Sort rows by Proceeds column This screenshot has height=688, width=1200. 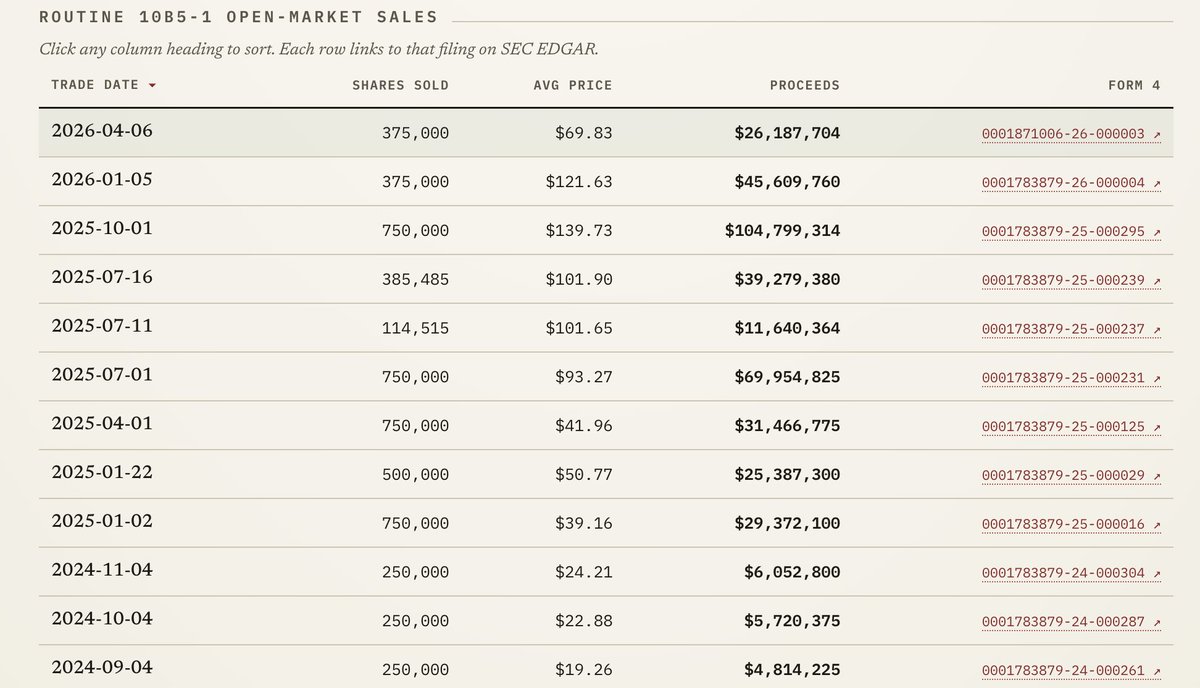tap(805, 85)
